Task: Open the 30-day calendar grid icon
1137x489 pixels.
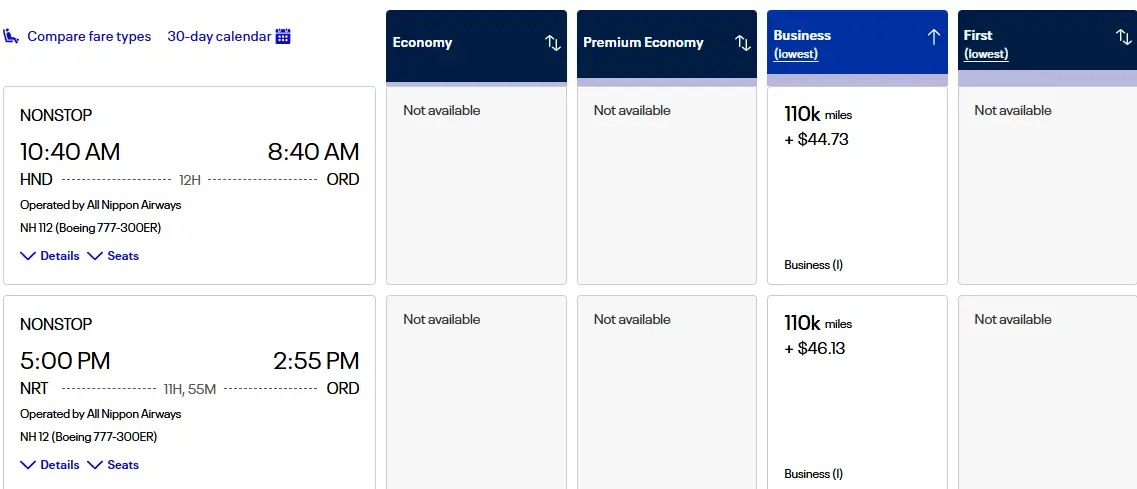Action: pos(283,37)
